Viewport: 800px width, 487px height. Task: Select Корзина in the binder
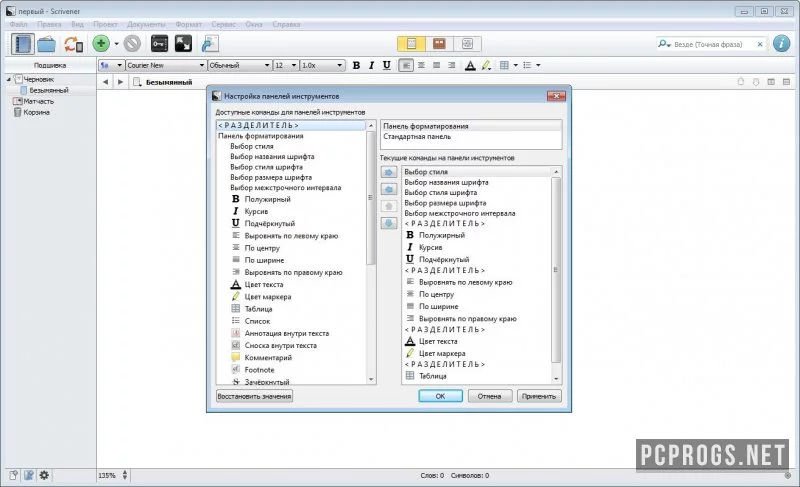point(36,112)
